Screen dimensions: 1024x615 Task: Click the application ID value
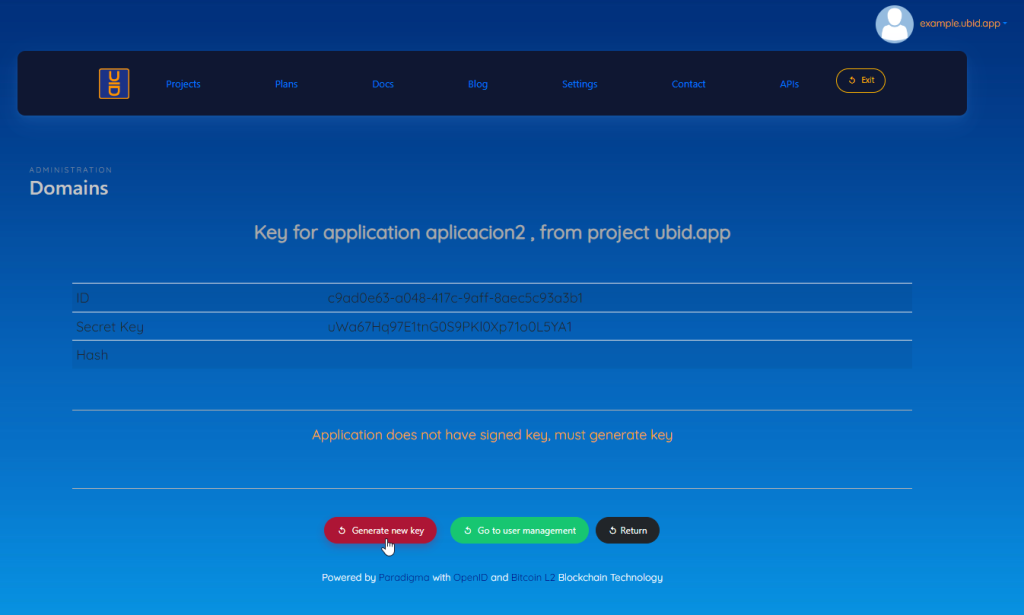(x=455, y=298)
